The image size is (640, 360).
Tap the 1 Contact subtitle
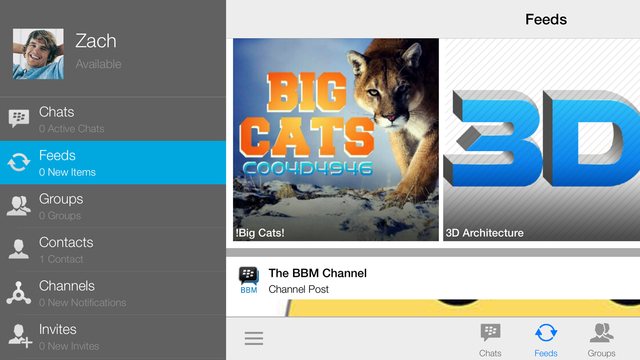(x=61, y=259)
